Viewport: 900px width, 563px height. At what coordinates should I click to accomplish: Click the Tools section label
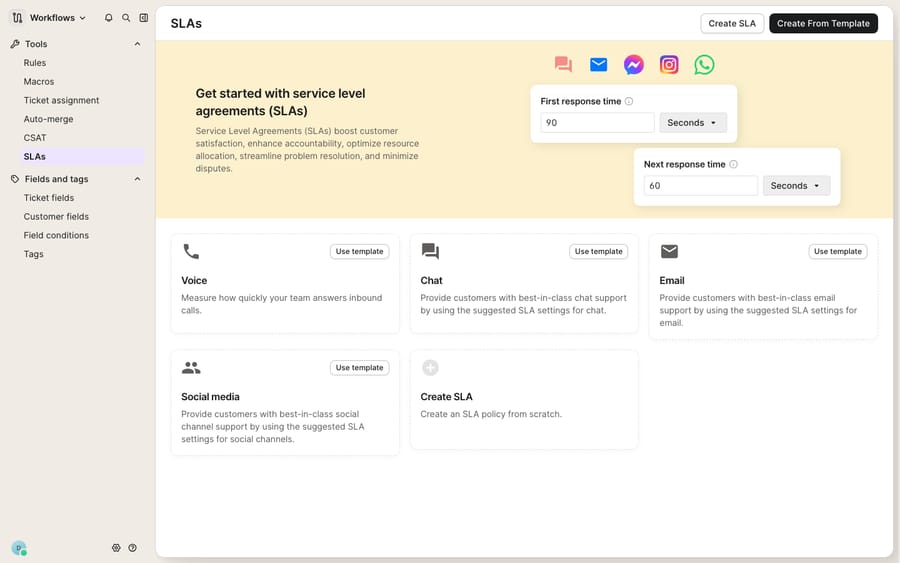coord(36,44)
